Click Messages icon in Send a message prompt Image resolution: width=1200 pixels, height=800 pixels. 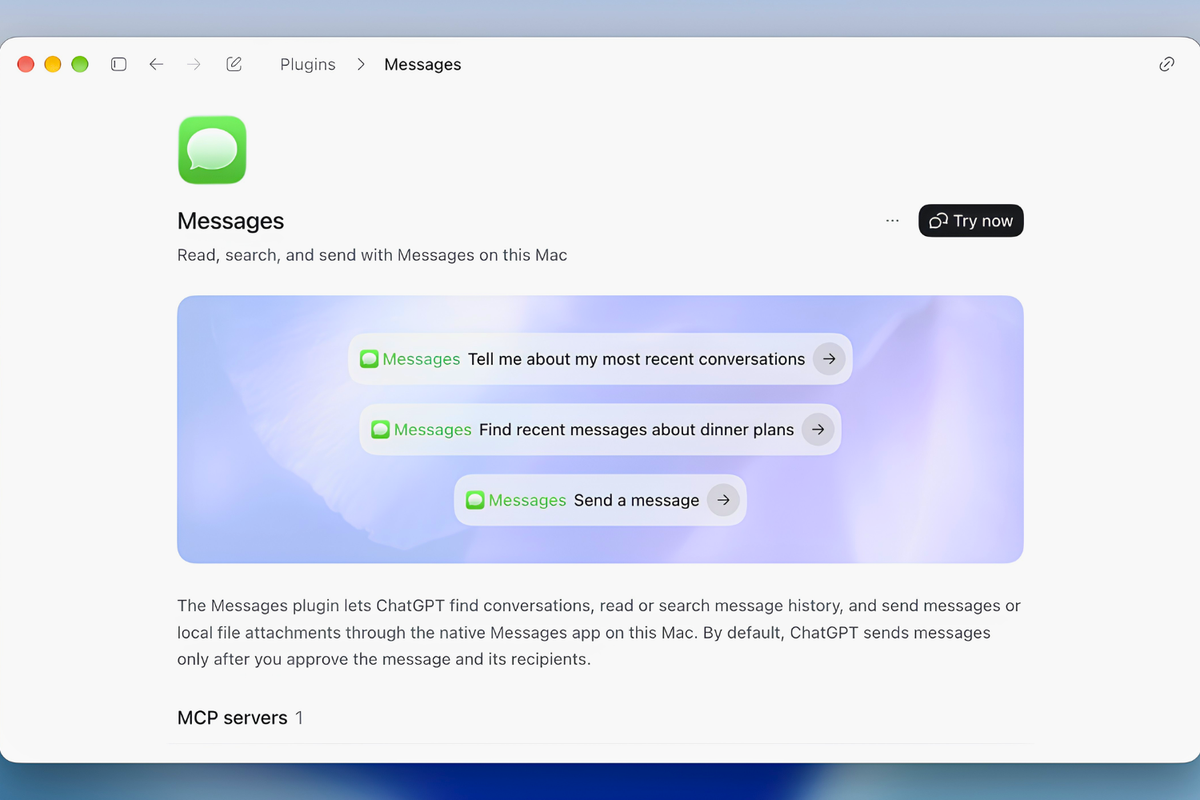tap(475, 500)
